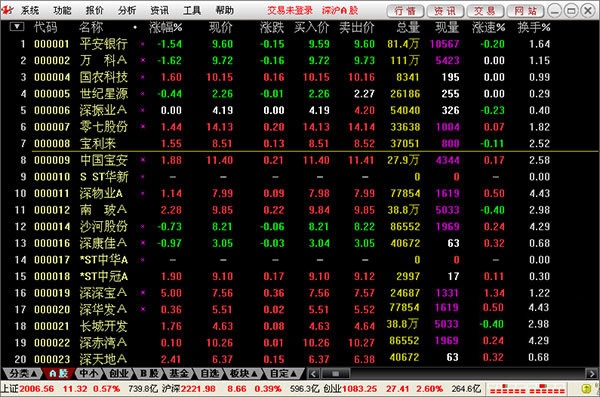Select stock row 宝利来
This screenshot has width=600, height=397.
[x=300, y=144]
